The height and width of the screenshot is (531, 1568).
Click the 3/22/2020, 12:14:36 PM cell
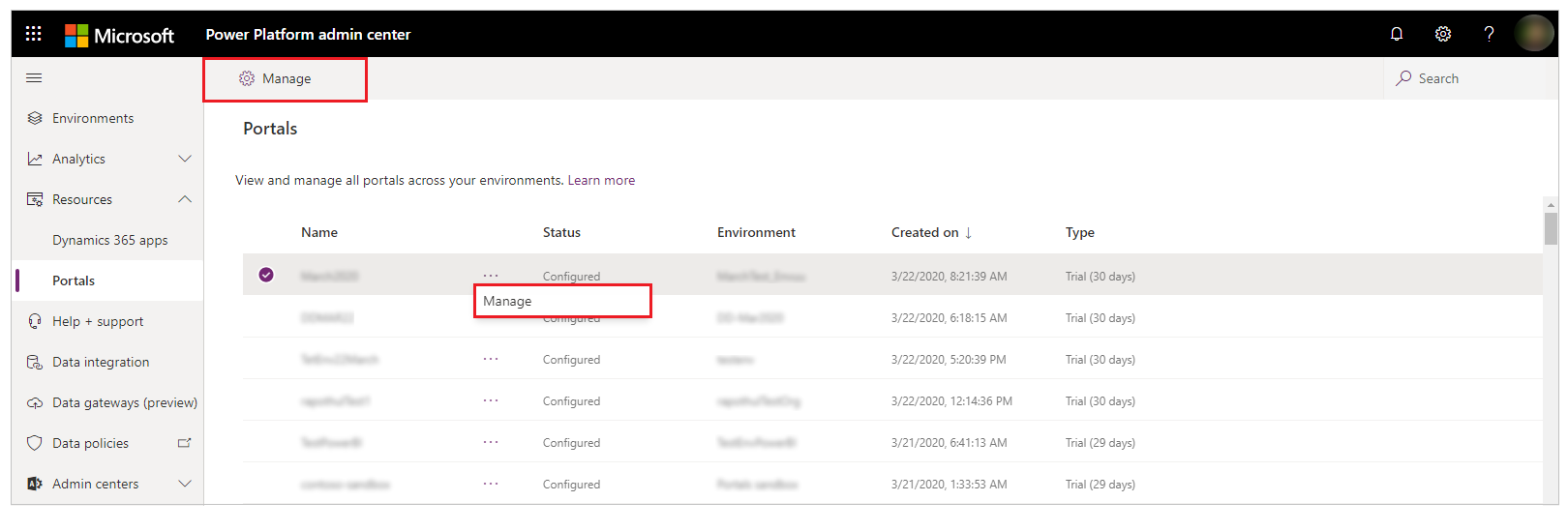point(951,400)
